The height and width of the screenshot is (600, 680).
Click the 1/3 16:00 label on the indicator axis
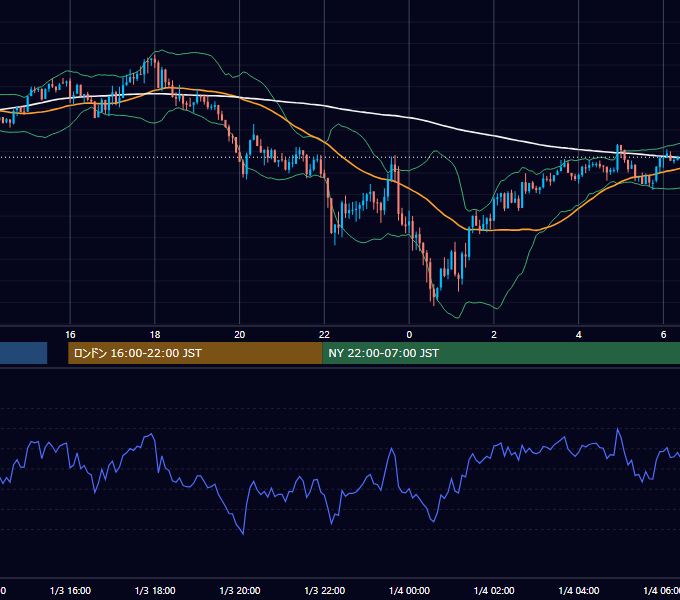[70, 591]
